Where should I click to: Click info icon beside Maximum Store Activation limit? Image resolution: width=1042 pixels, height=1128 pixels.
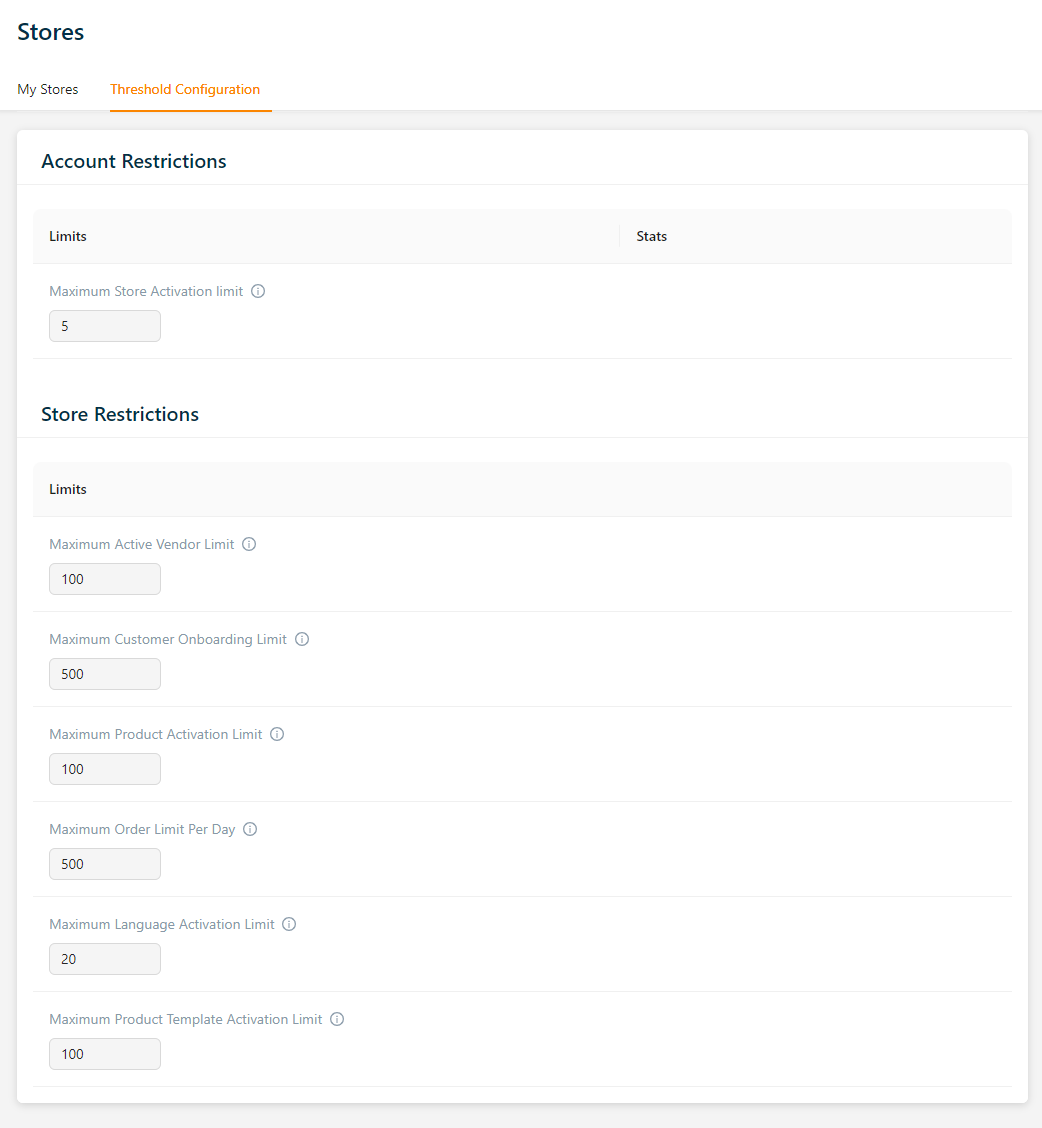point(258,292)
